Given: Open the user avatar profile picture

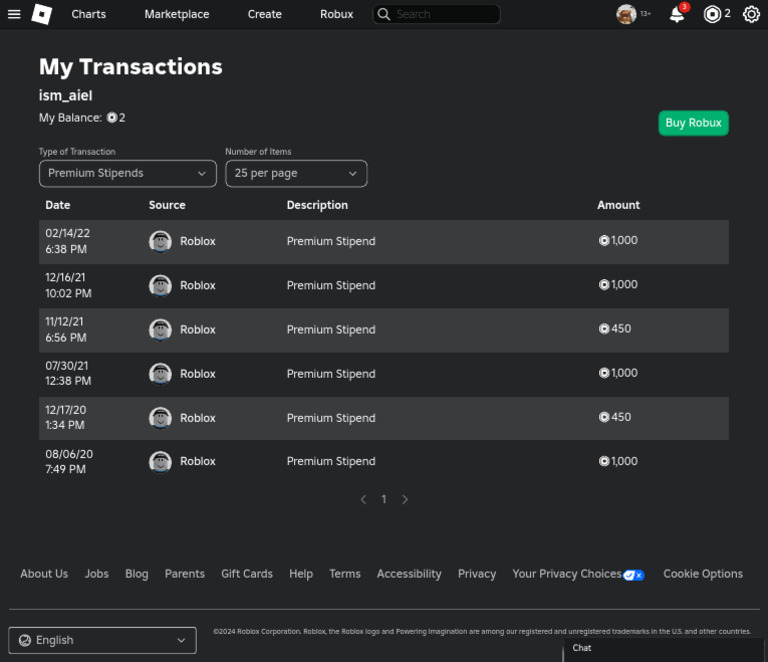Looking at the screenshot, I should [x=626, y=14].
